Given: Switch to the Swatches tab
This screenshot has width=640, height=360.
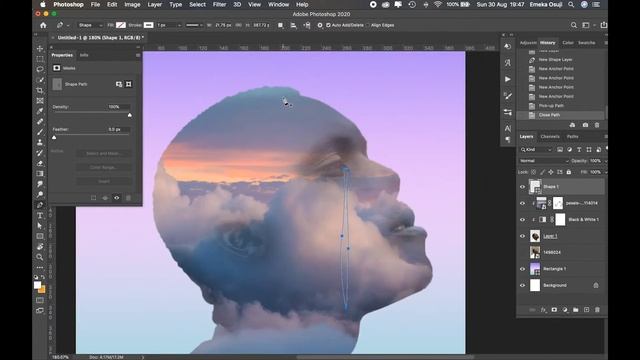Looking at the screenshot, I should click(x=587, y=42).
